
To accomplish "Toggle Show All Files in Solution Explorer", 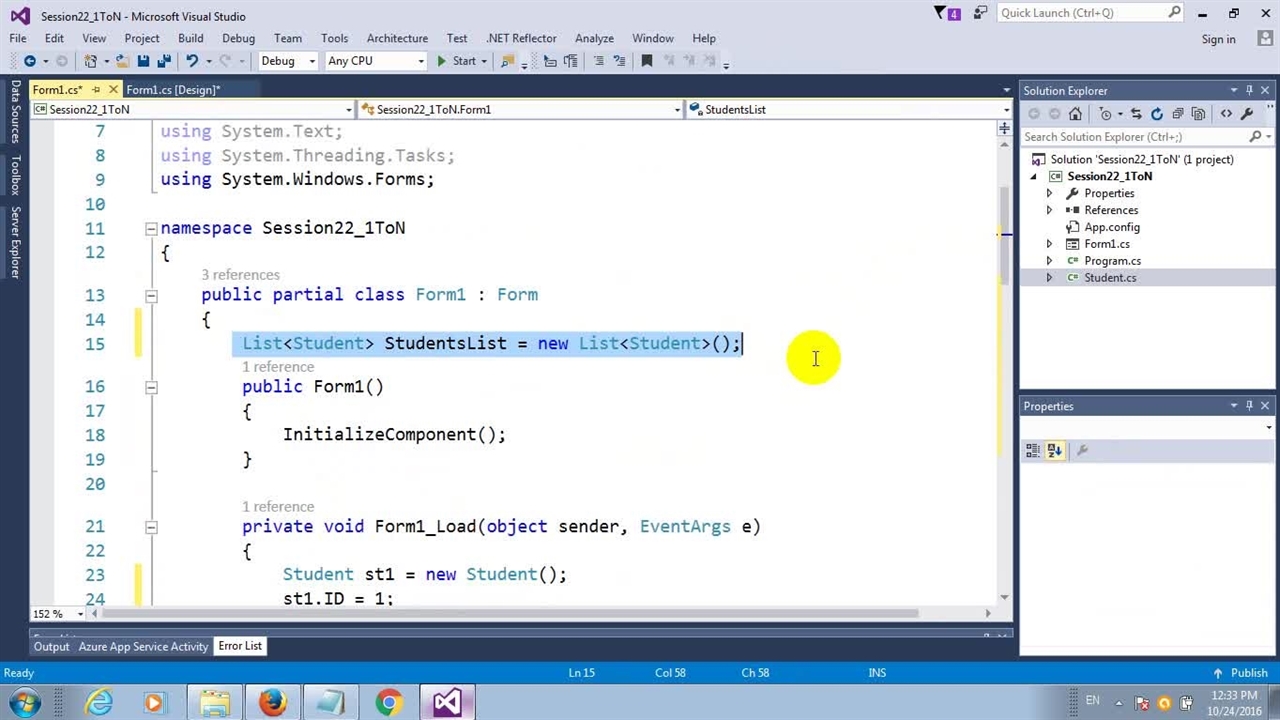I will pos(1198,114).
